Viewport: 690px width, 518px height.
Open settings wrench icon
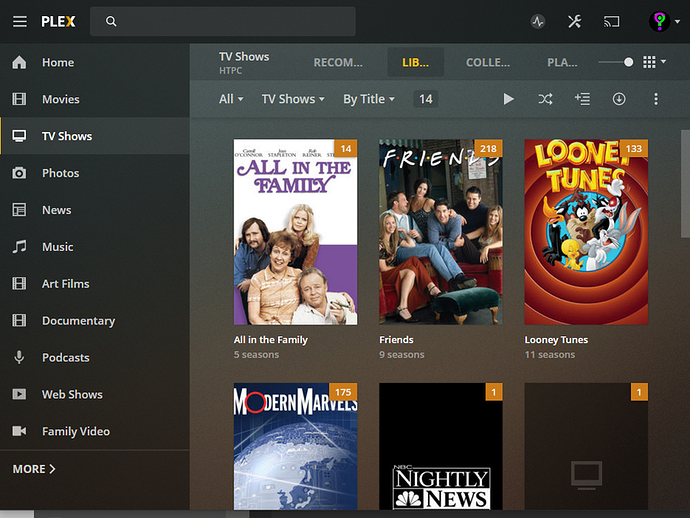point(574,21)
